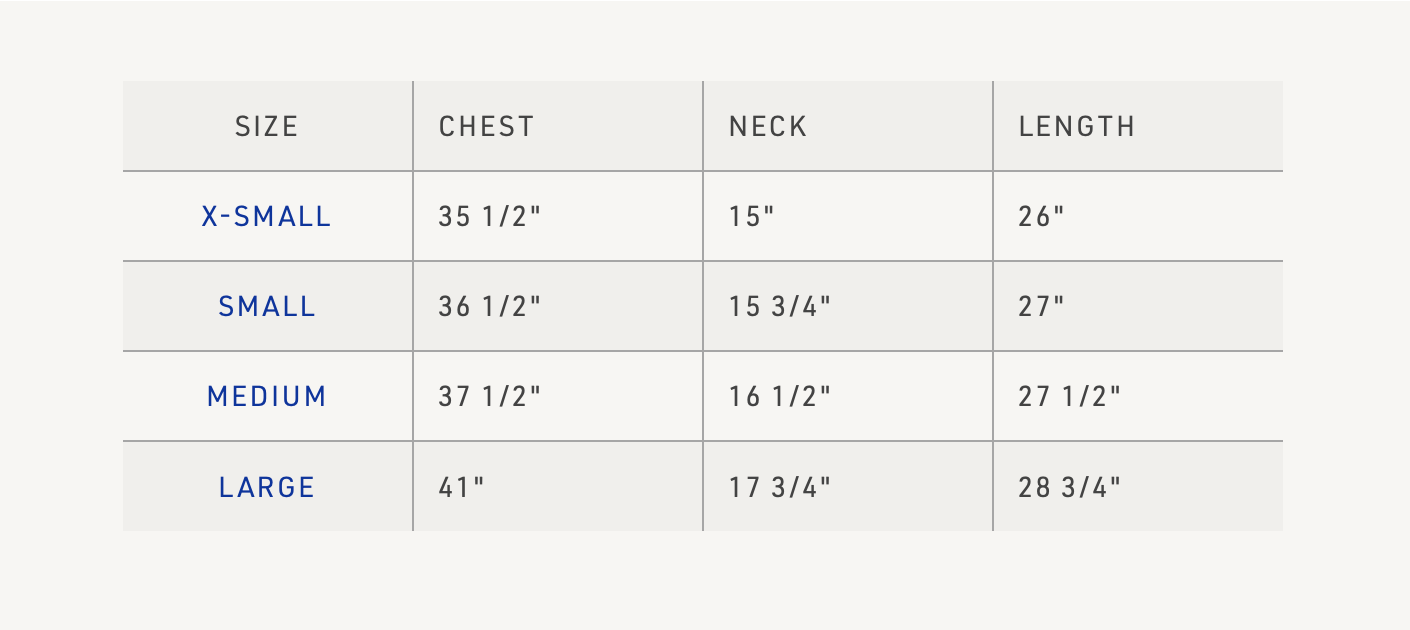The width and height of the screenshot is (1410, 630).
Task: Click the CHEST column header
Action: [x=487, y=127]
